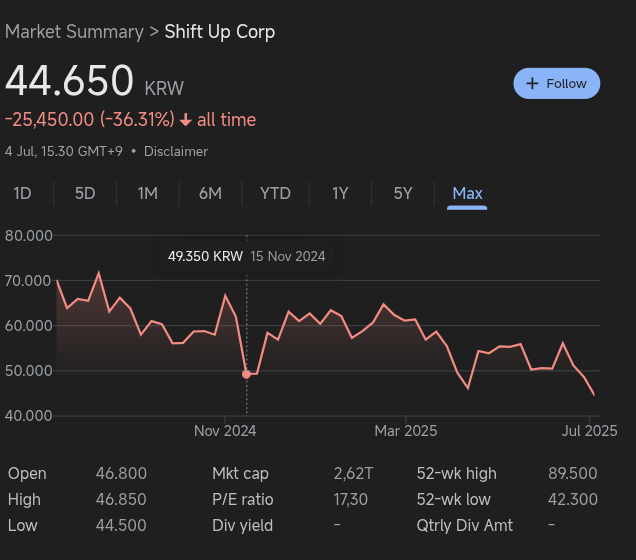Open the Disclaimer link
Viewport: 636px width, 560px height.
coord(176,151)
